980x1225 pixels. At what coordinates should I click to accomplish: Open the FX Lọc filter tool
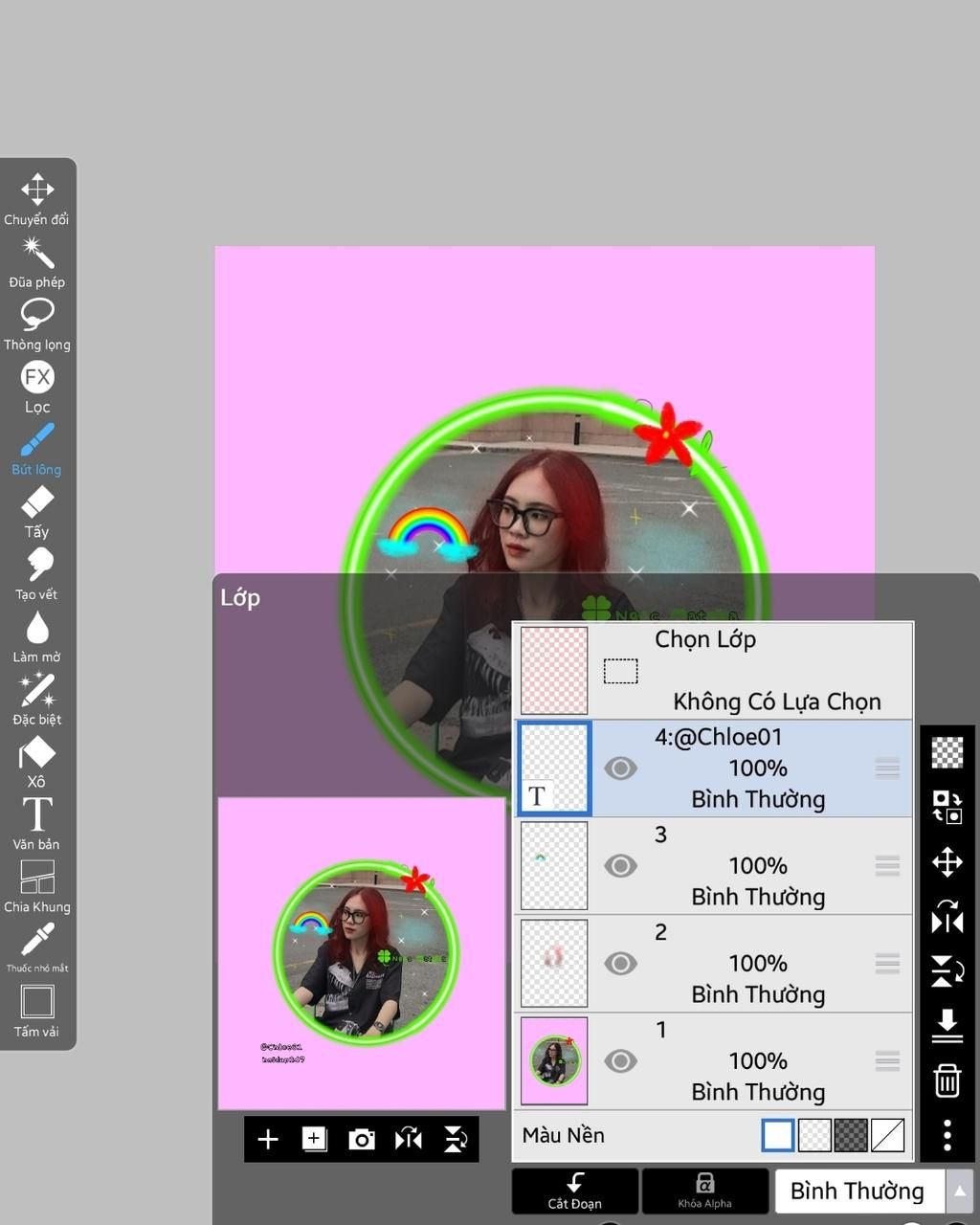(37, 387)
